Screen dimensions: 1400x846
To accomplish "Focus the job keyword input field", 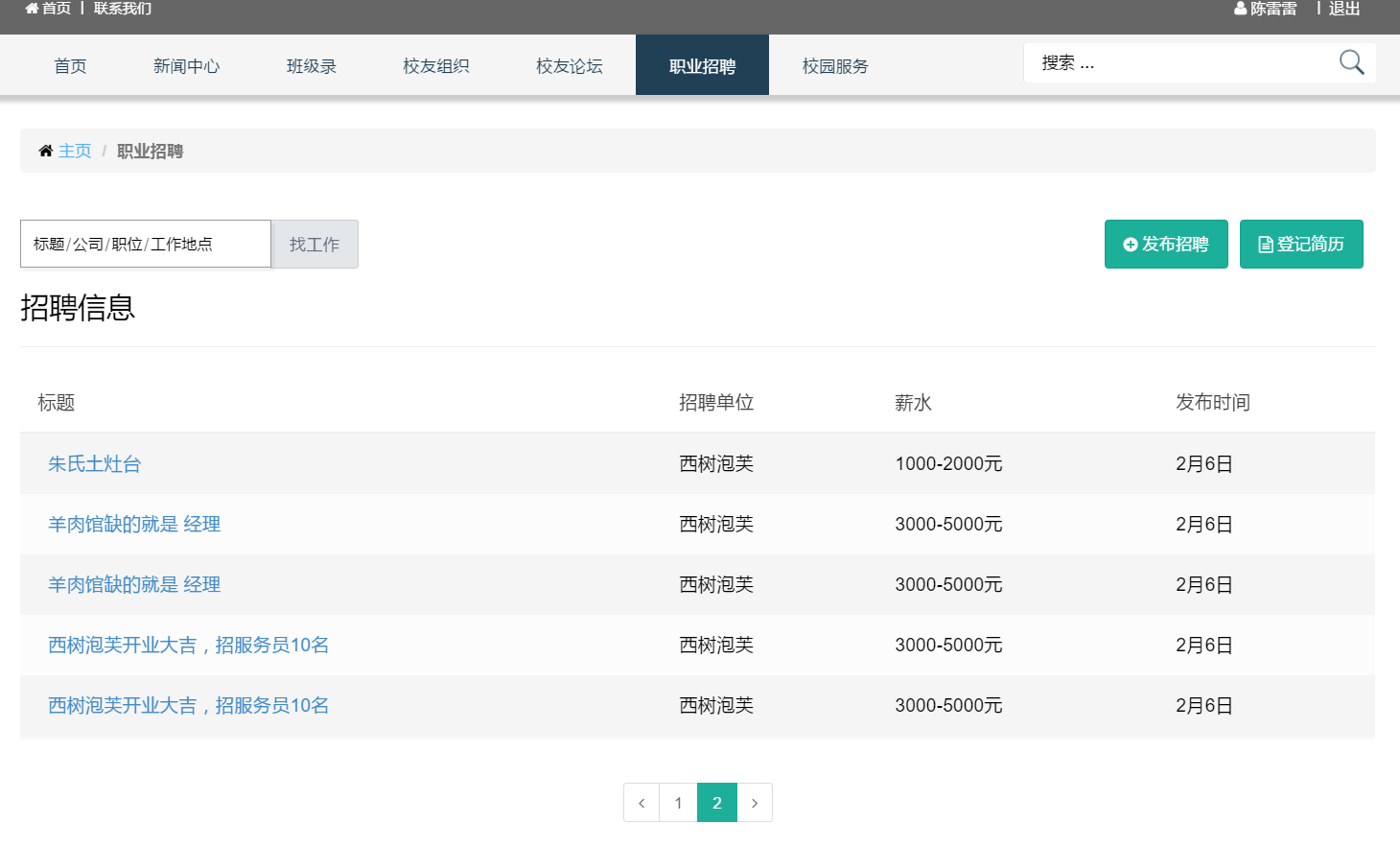I will (146, 245).
